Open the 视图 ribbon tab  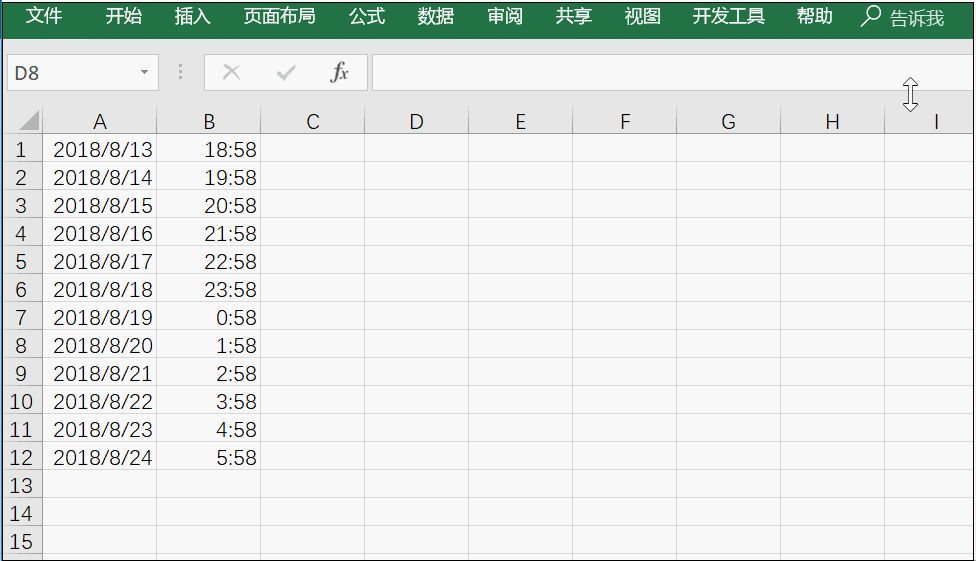[642, 16]
